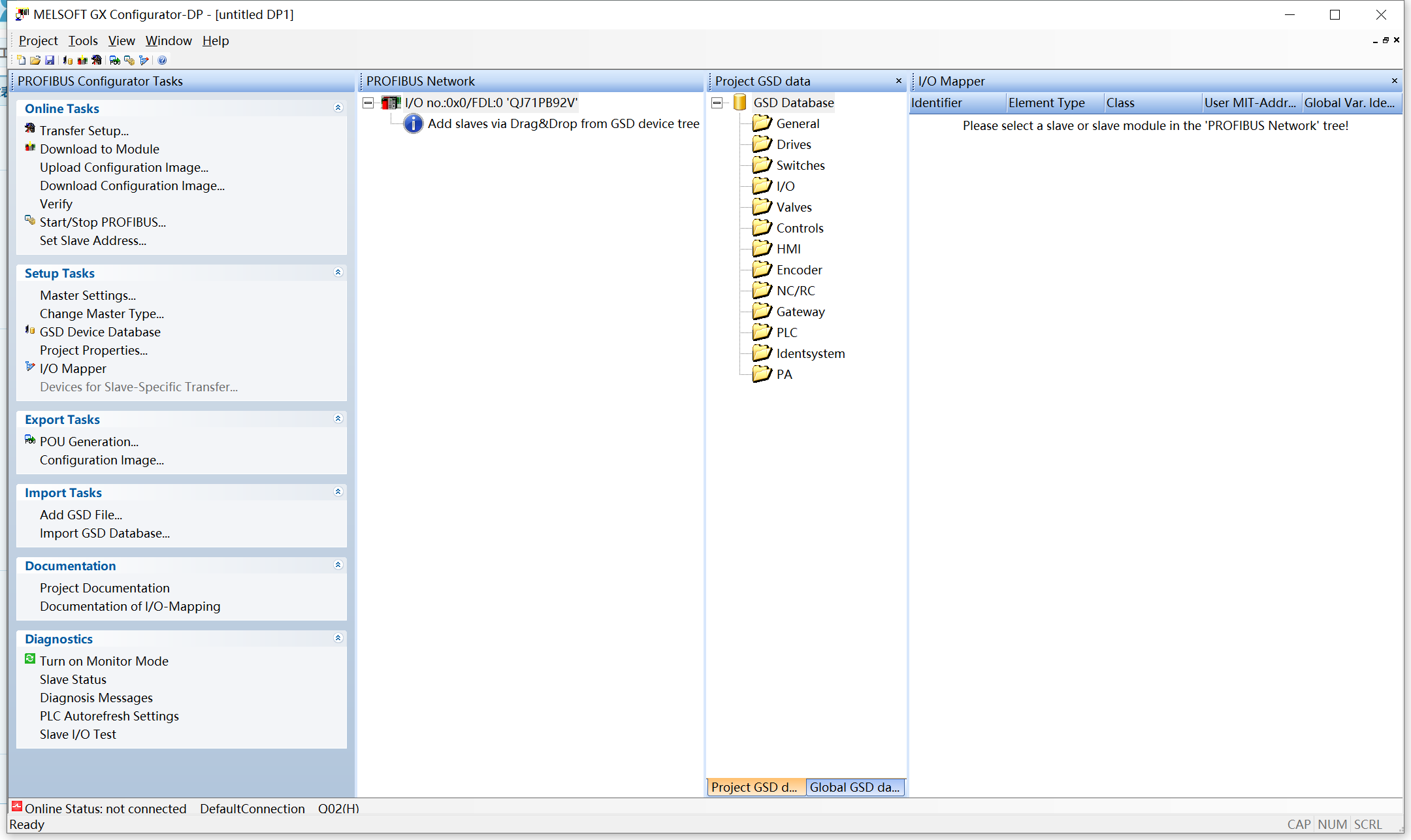The width and height of the screenshot is (1411, 840).
Task: Click the Save floppy disk icon
Action: point(50,60)
